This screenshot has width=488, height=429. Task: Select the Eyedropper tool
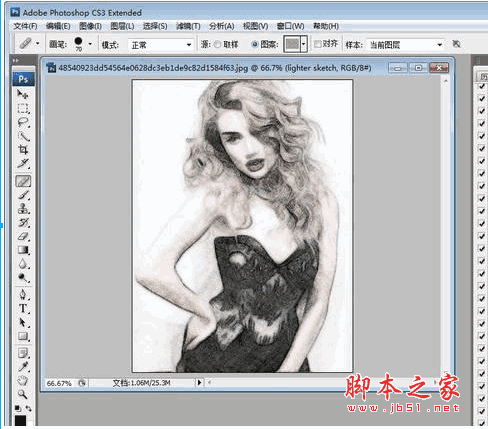pos(23,367)
